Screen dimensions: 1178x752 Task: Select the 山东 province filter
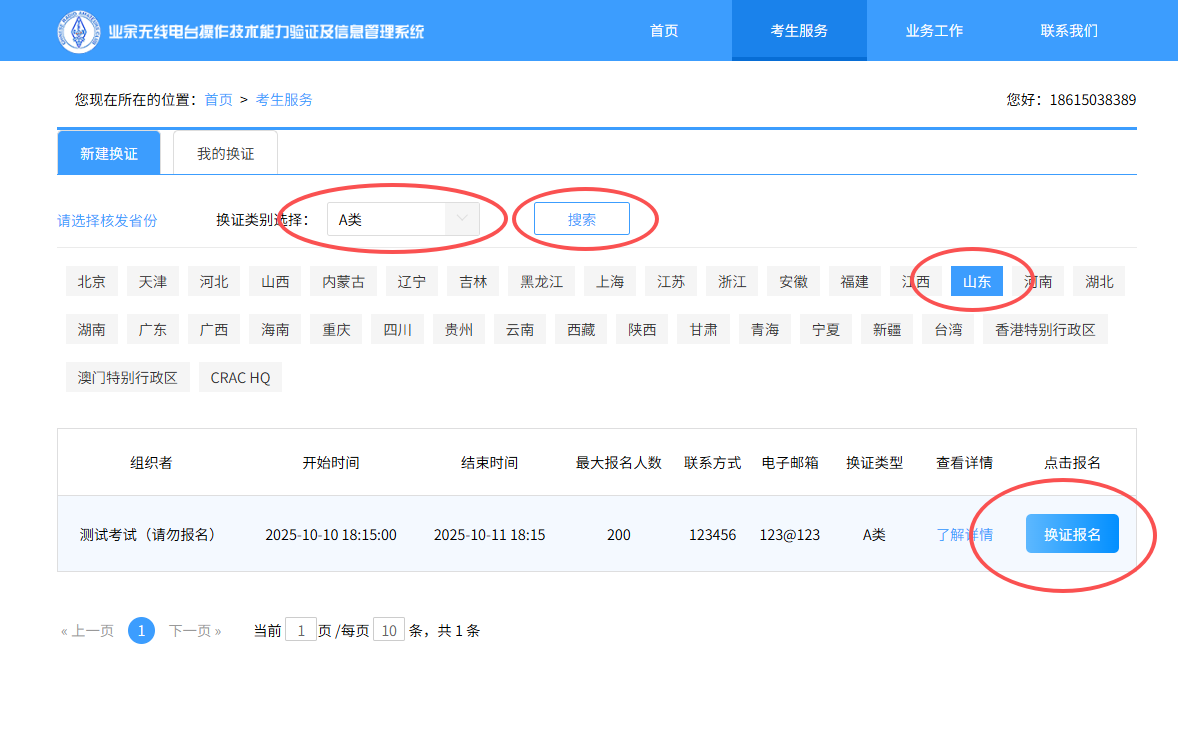click(976, 281)
